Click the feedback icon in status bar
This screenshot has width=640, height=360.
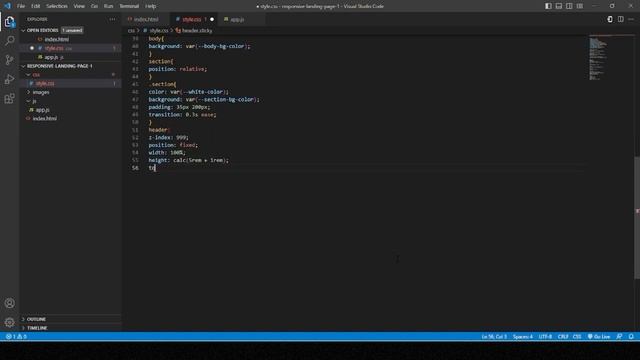point(619,337)
